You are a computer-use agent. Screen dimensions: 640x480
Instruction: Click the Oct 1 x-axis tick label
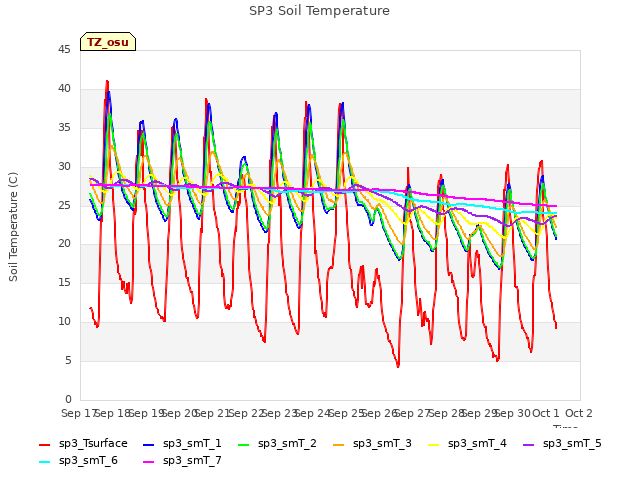click(x=546, y=413)
